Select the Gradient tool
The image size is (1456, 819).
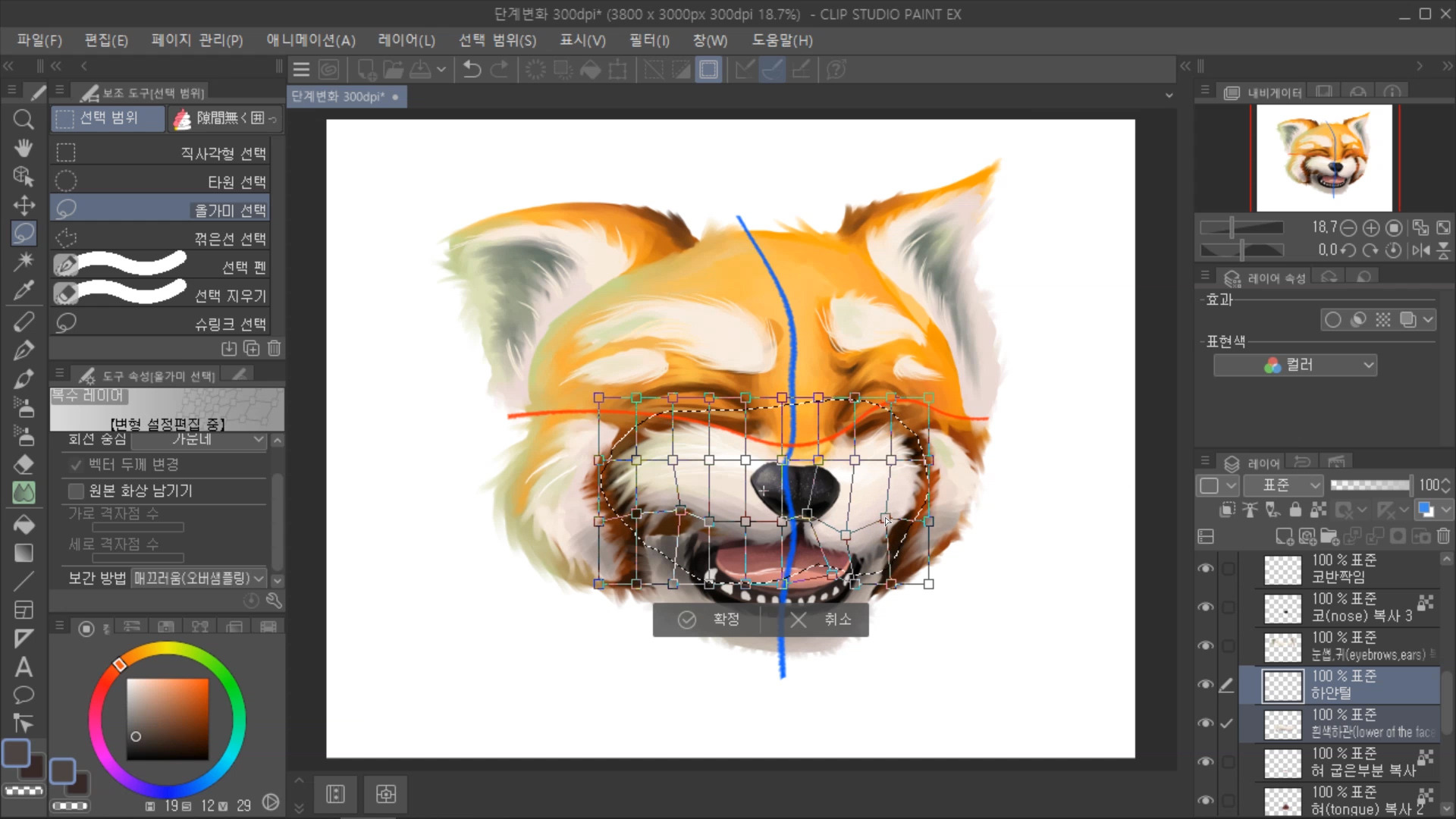24,553
